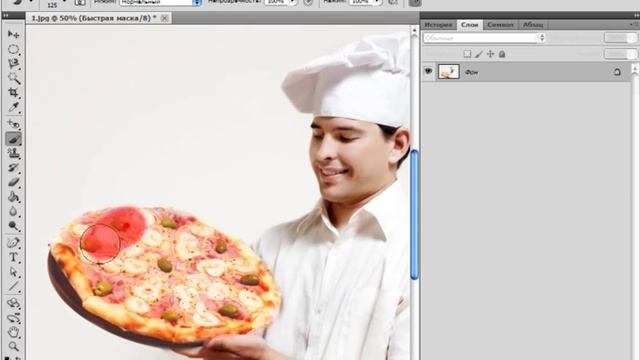Image resolution: width=640 pixels, height=360 pixels.
Task: Select the Path Selection arrow tool
Action: (x=13, y=272)
